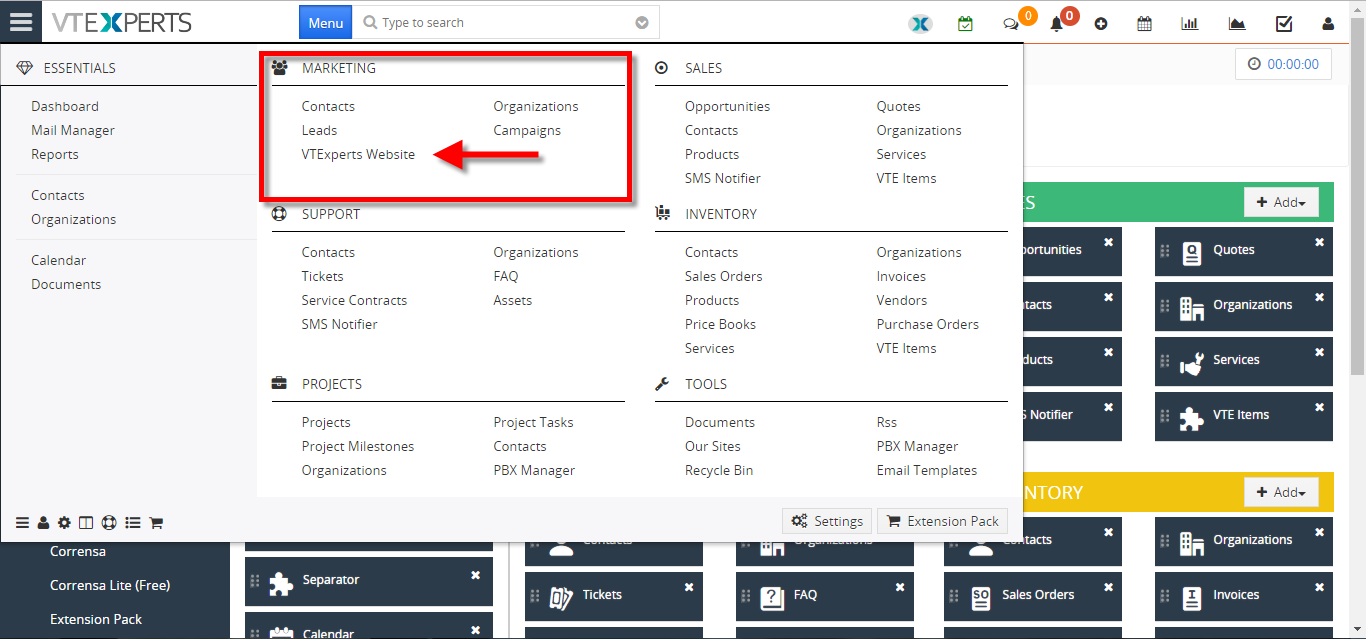
Task: Open Campaigns under Marketing
Action: click(527, 130)
